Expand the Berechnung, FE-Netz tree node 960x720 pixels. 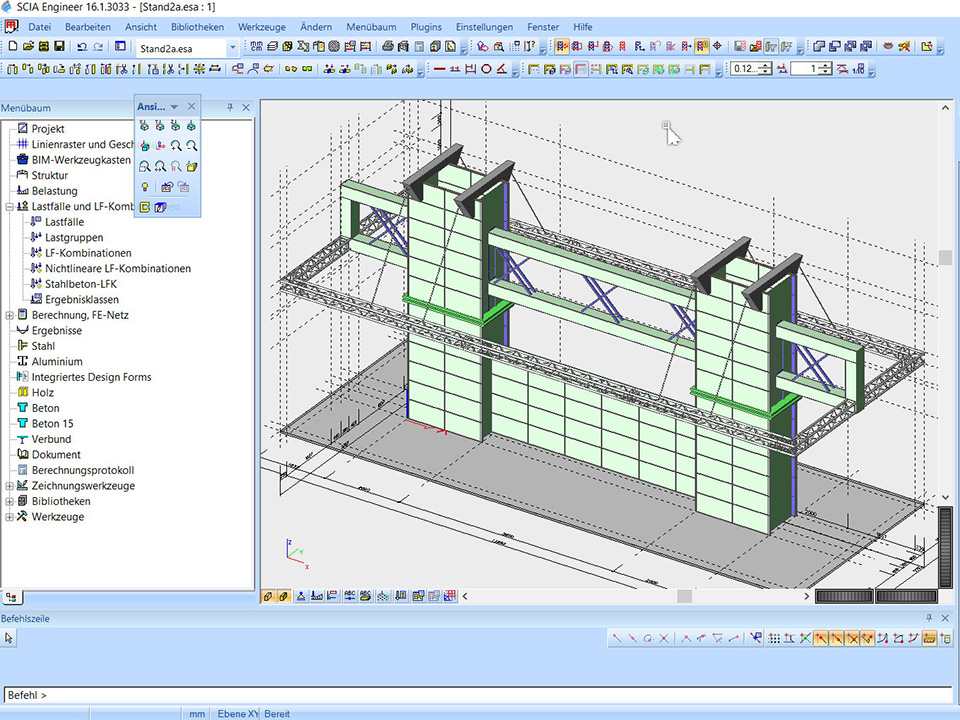pyautogui.click(x=9, y=315)
